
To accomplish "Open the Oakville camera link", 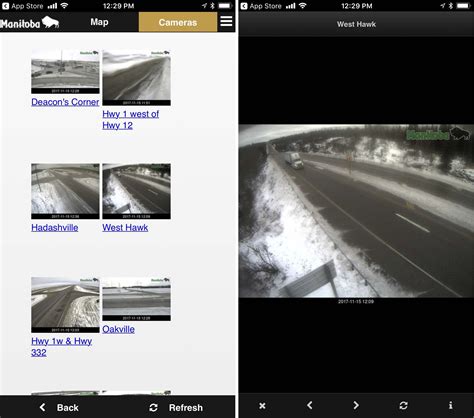I will point(118,329).
